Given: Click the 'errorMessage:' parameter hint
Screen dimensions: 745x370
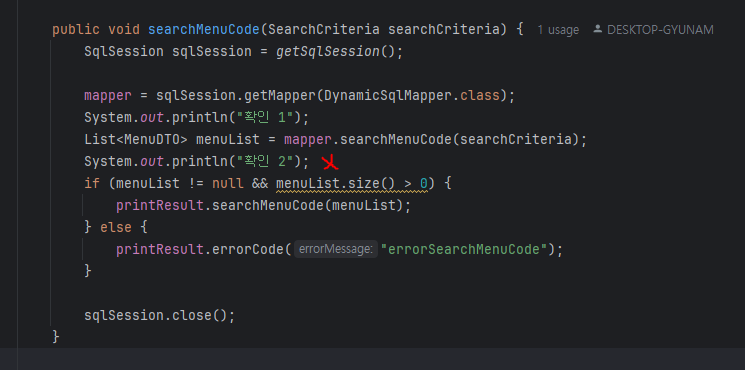Looking at the screenshot, I should (x=335, y=249).
